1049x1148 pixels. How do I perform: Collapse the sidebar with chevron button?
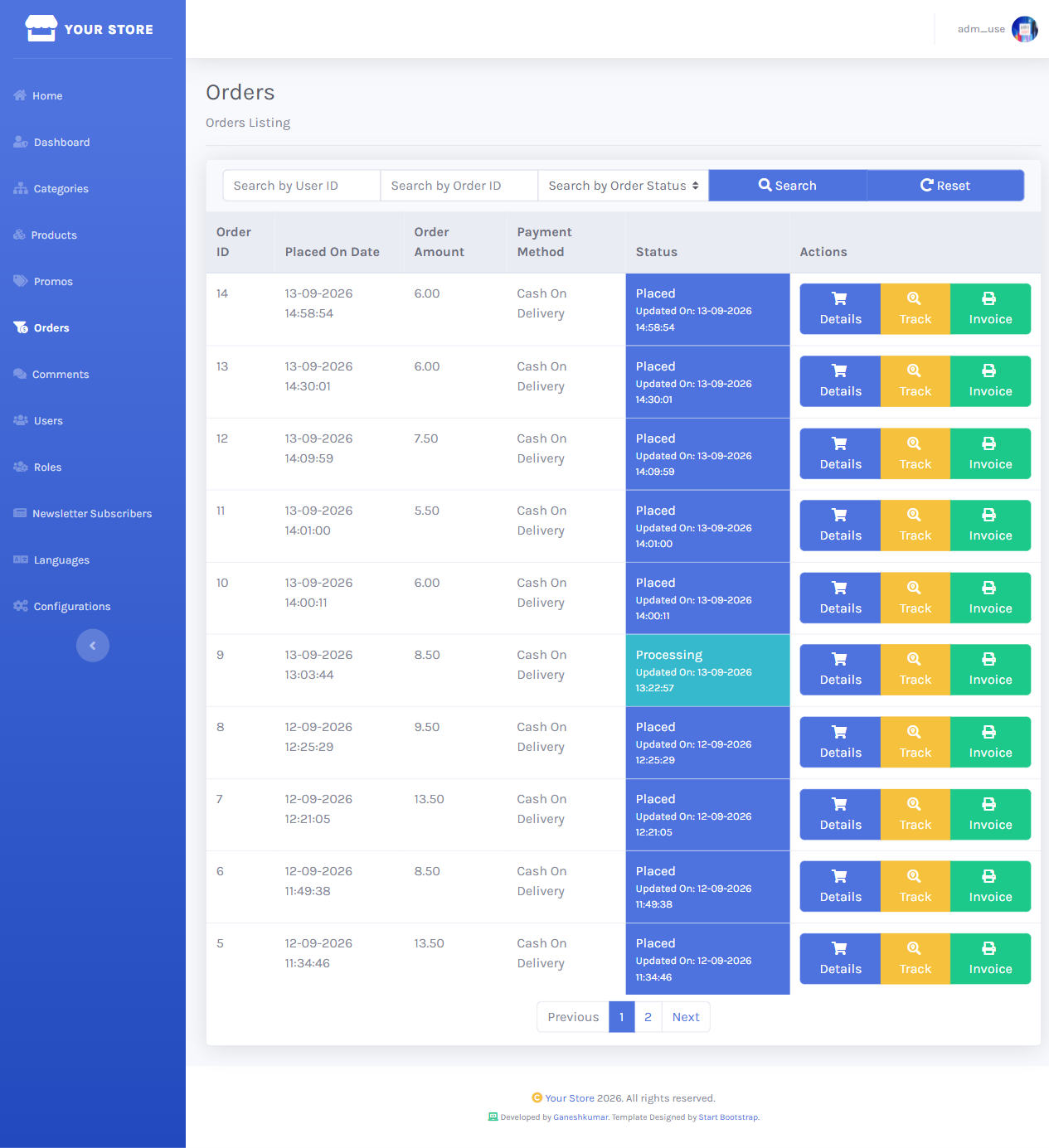pyautogui.click(x=93, y=646)
